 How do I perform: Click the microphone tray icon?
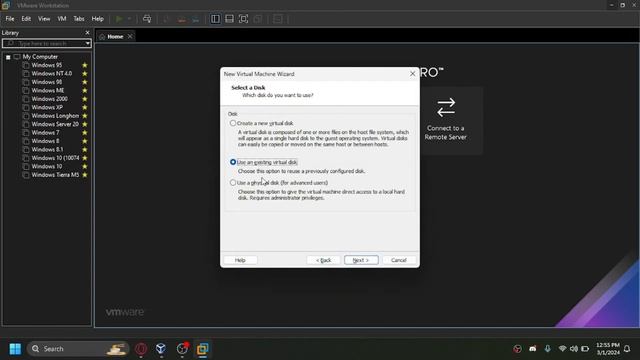point(547,349)
